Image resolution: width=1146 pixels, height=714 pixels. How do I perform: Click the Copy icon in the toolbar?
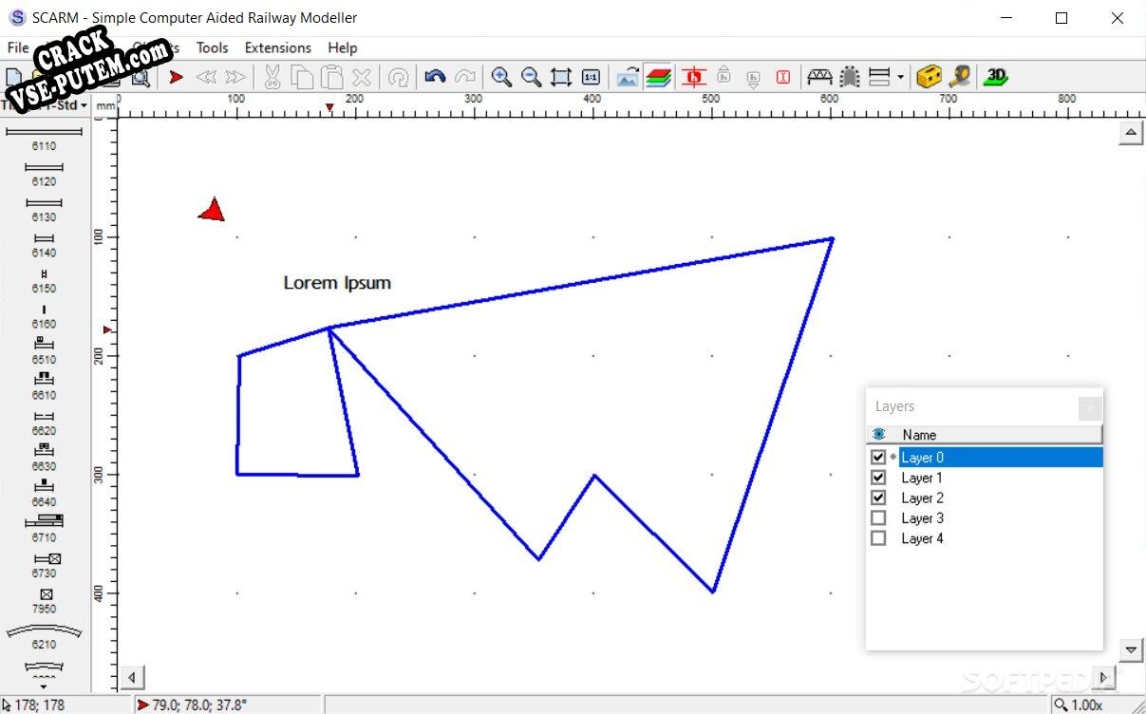(x=301, y=77)
